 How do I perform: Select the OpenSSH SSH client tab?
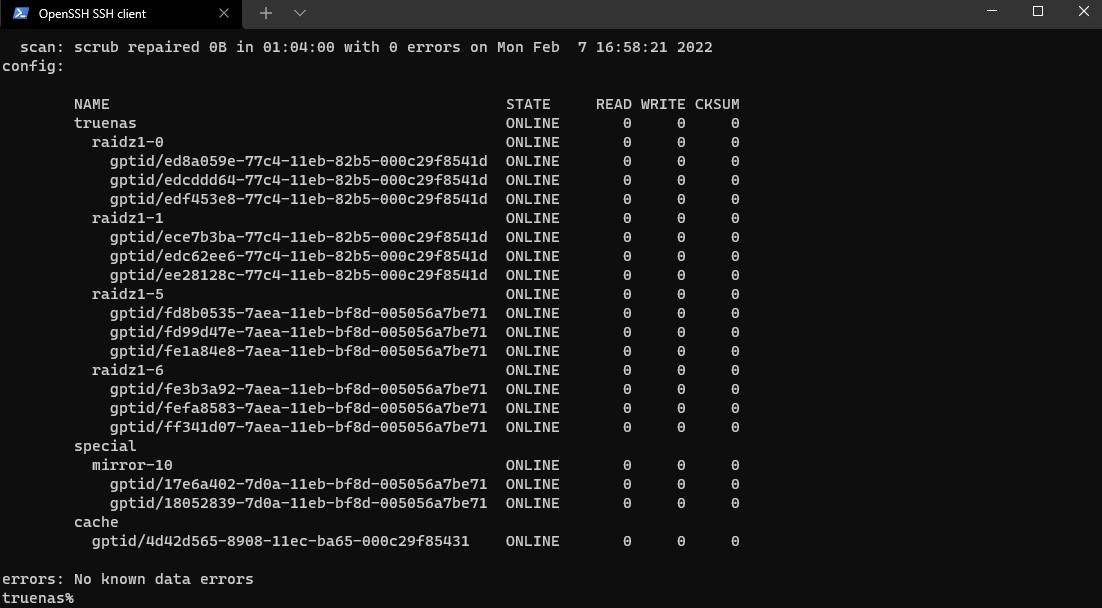tap(121, 14)
